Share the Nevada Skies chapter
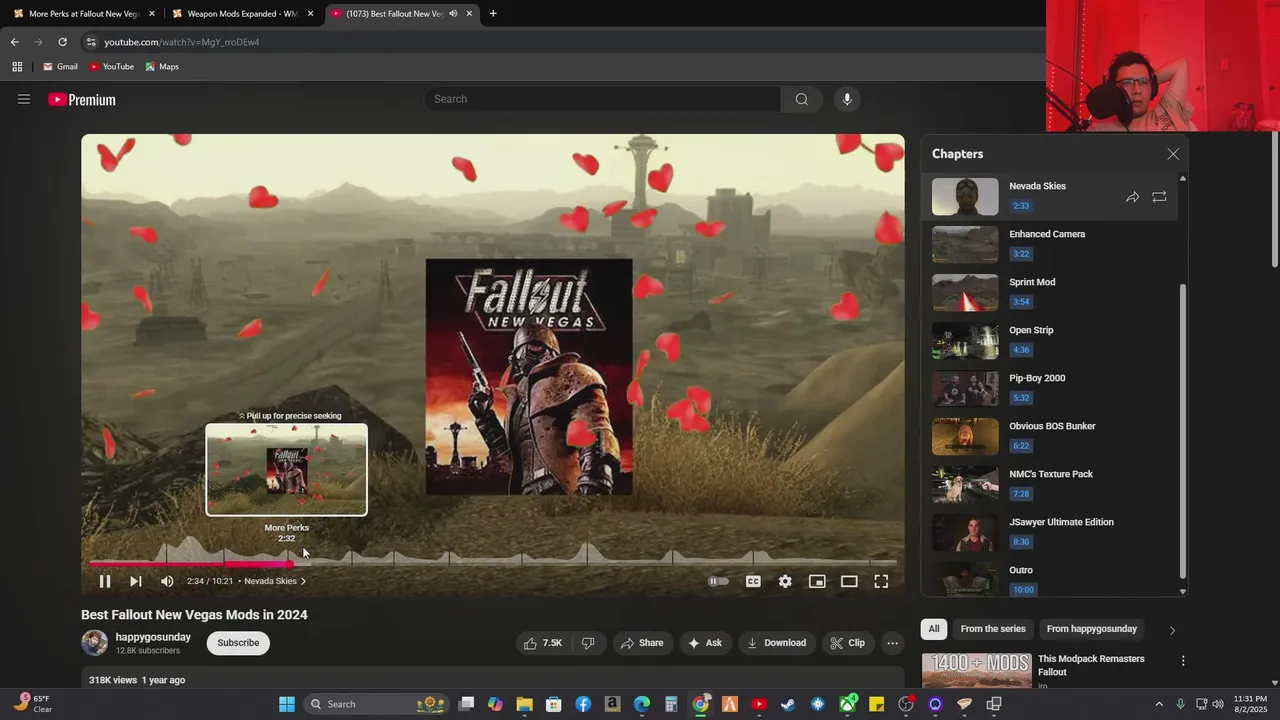The width and height of the screenshot is (1280, 720). pyautogui.click(x=1132, y=197)
